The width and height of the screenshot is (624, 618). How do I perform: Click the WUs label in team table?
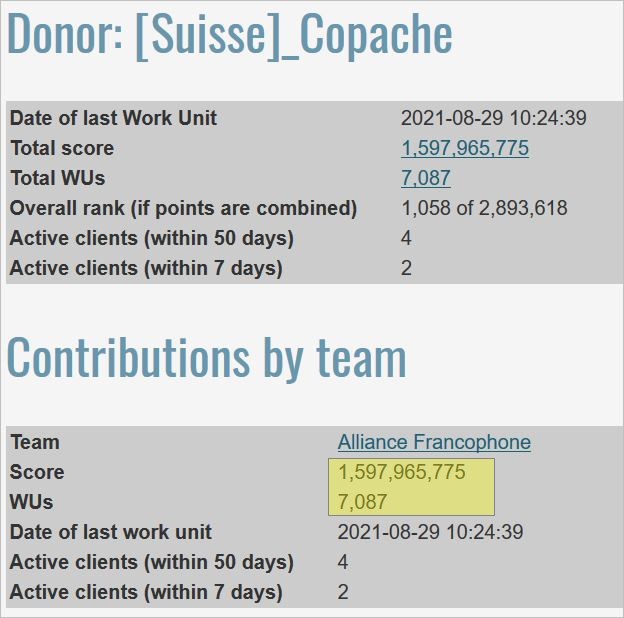[x=32, y=502]
